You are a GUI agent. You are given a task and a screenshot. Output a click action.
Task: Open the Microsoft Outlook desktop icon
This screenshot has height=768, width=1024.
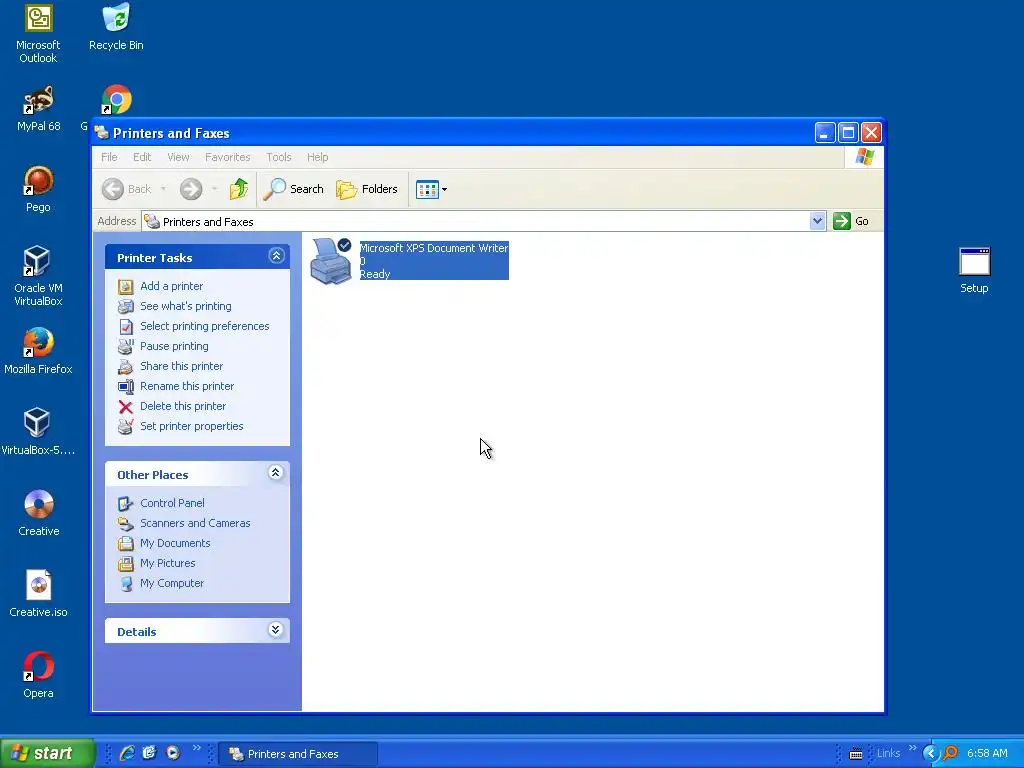[x=38, y=33]
